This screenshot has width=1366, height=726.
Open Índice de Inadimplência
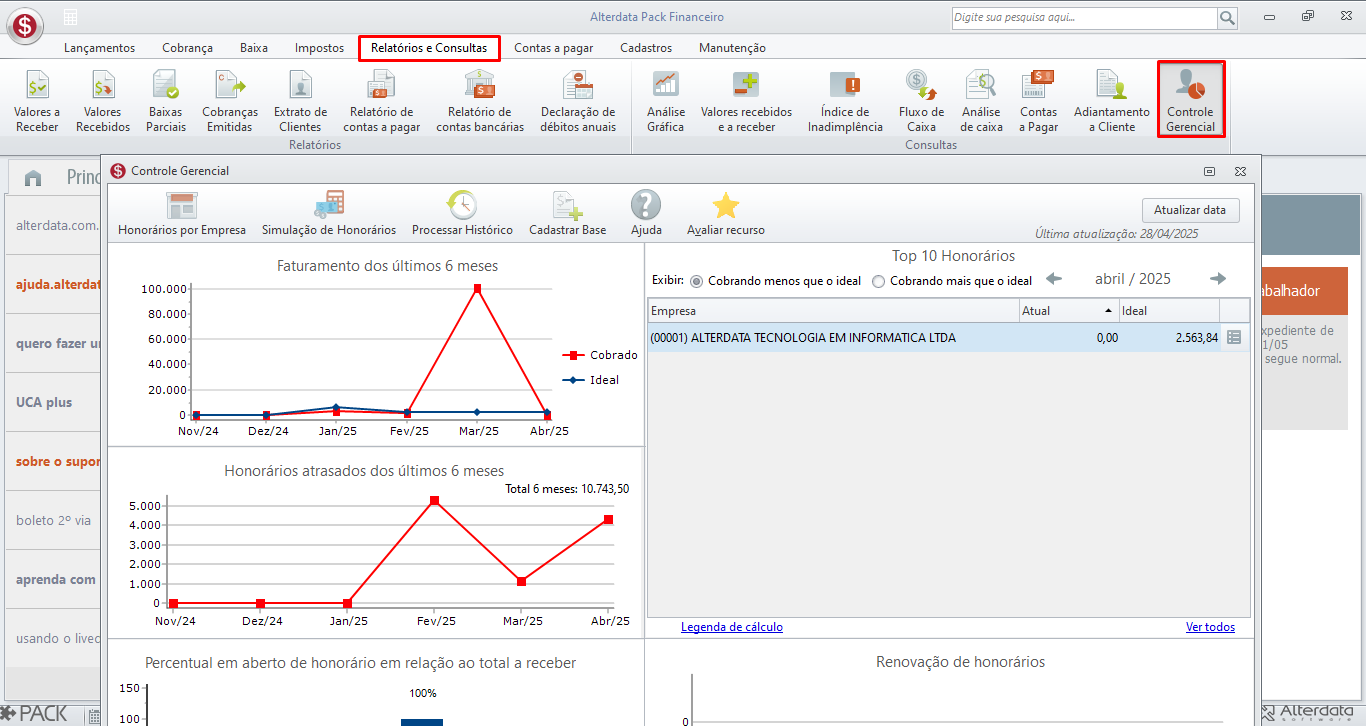point(845,101)
